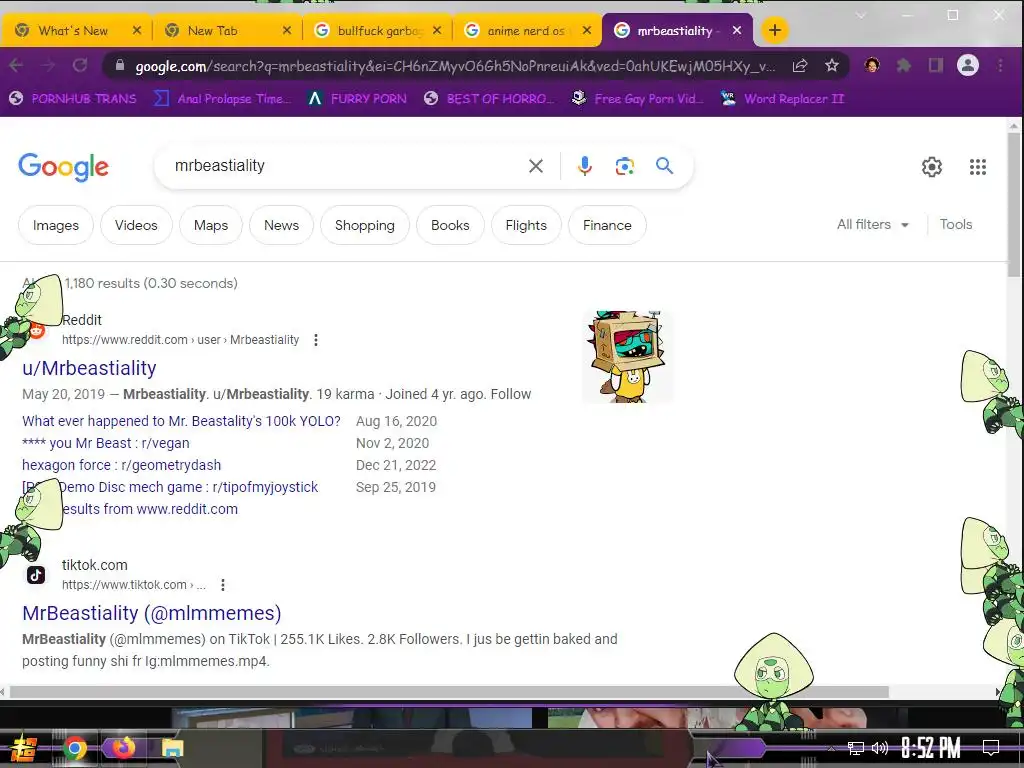Open the 'hexagon force : r/geometrydash' link
This screenshot has width=1024, height=768.
click(x=121, y=465)
